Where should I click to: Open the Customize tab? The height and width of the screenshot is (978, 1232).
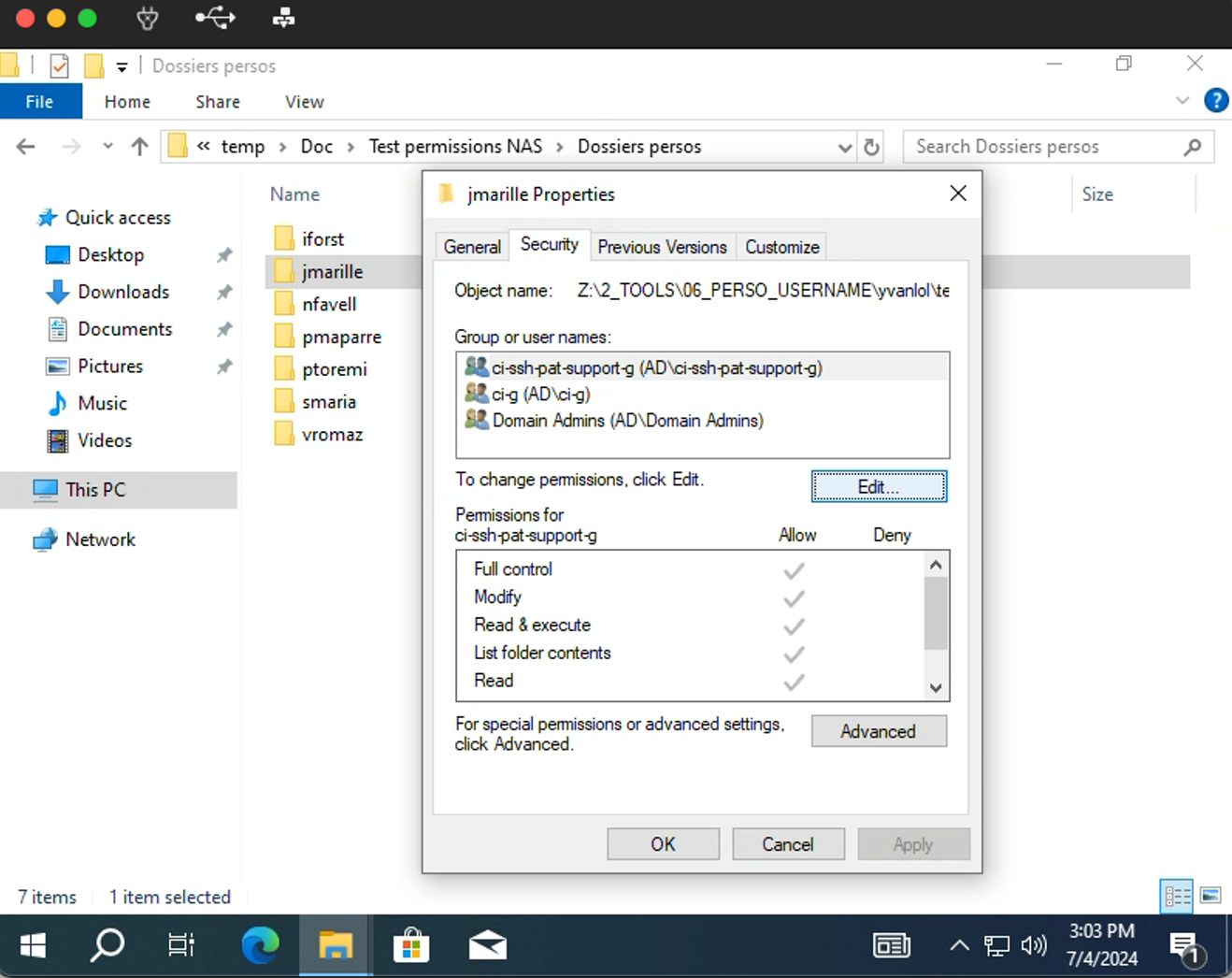click(x=781, y=247)
